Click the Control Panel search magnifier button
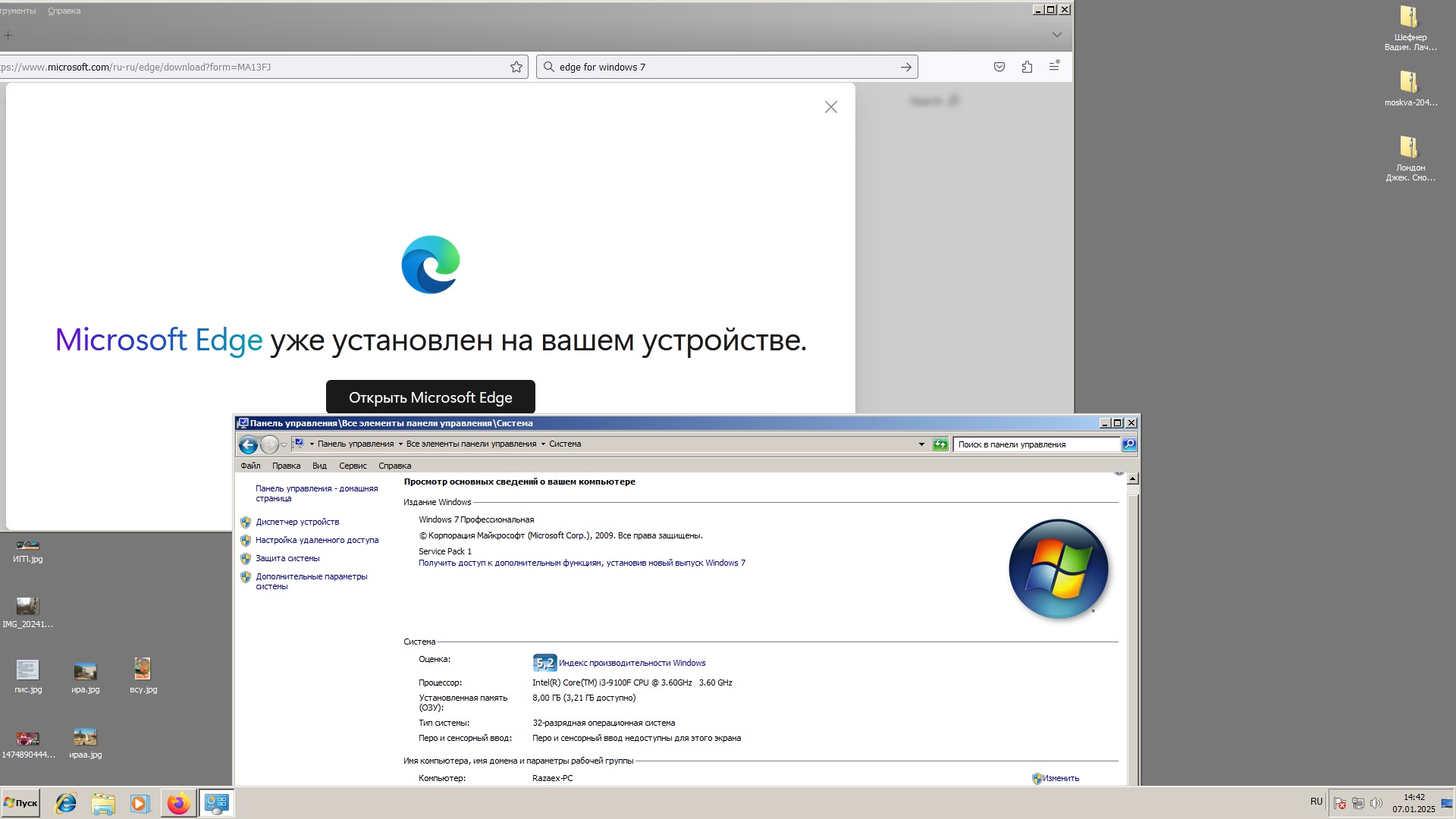The width and height of the screenshot is (1456, 819). point(1129,444)
